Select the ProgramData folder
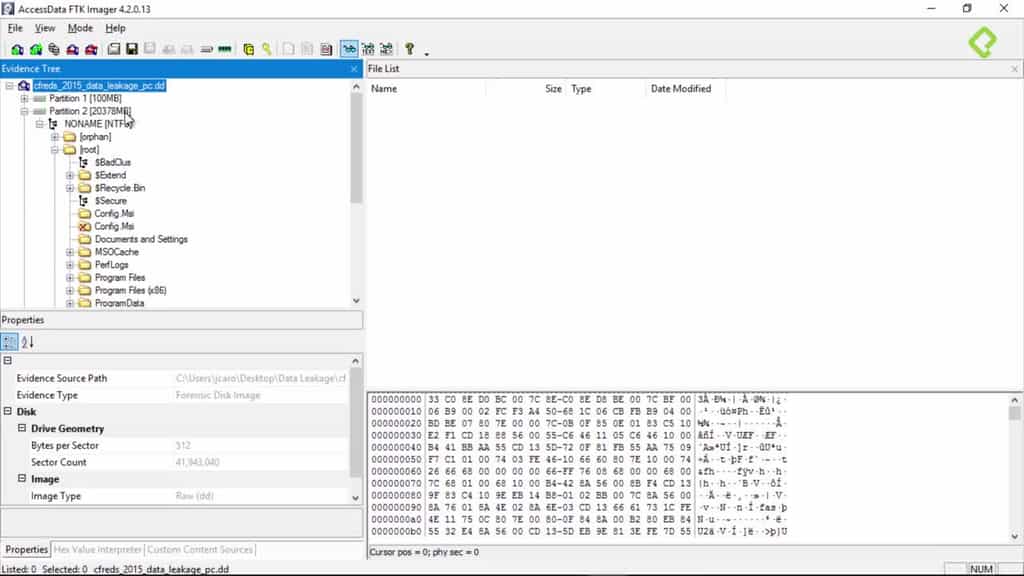The image size is (1024, 576). [x=120, y=303]
